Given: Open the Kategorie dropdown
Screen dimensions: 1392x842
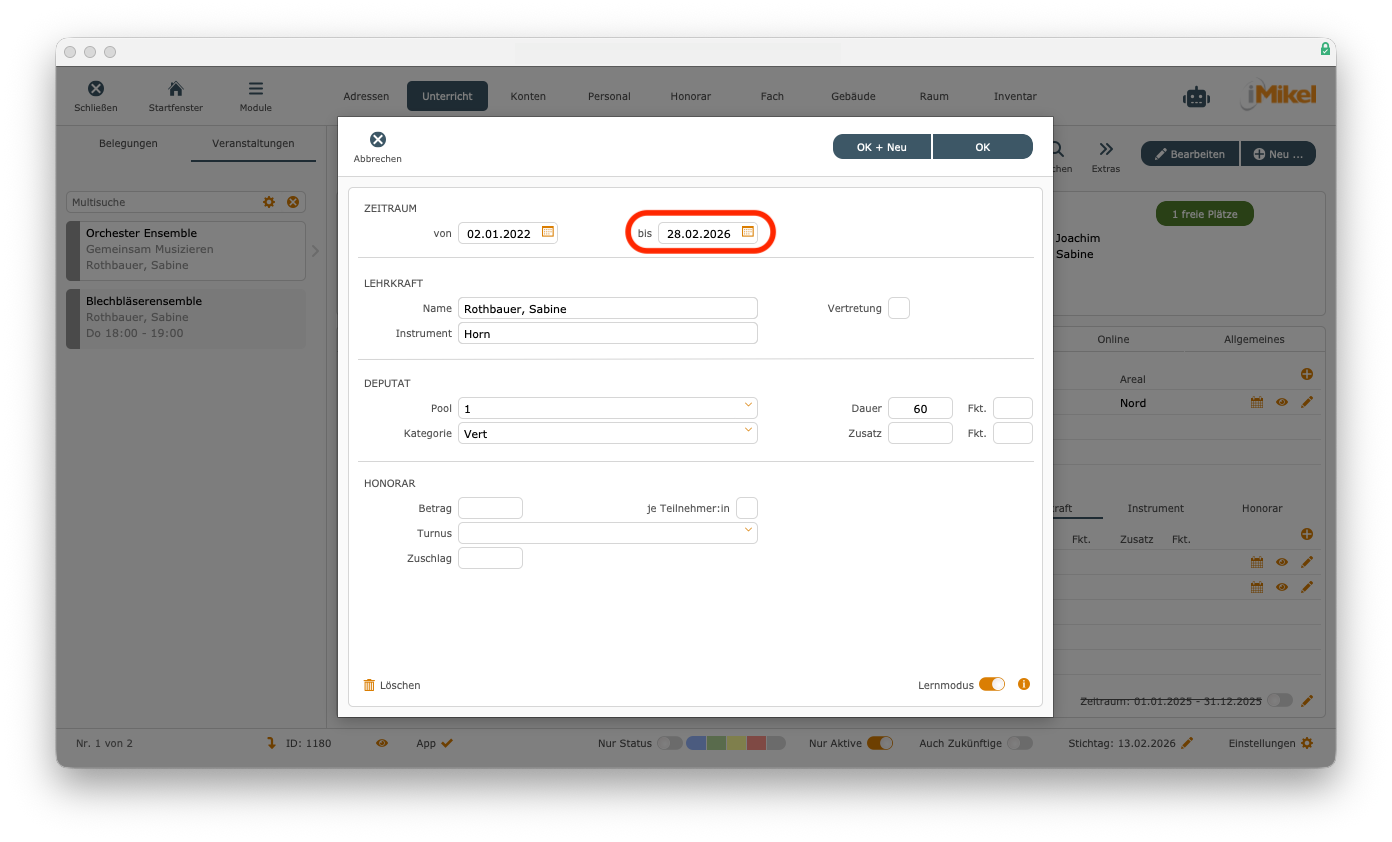Looking at the screenshot, I should pos(748,431).
